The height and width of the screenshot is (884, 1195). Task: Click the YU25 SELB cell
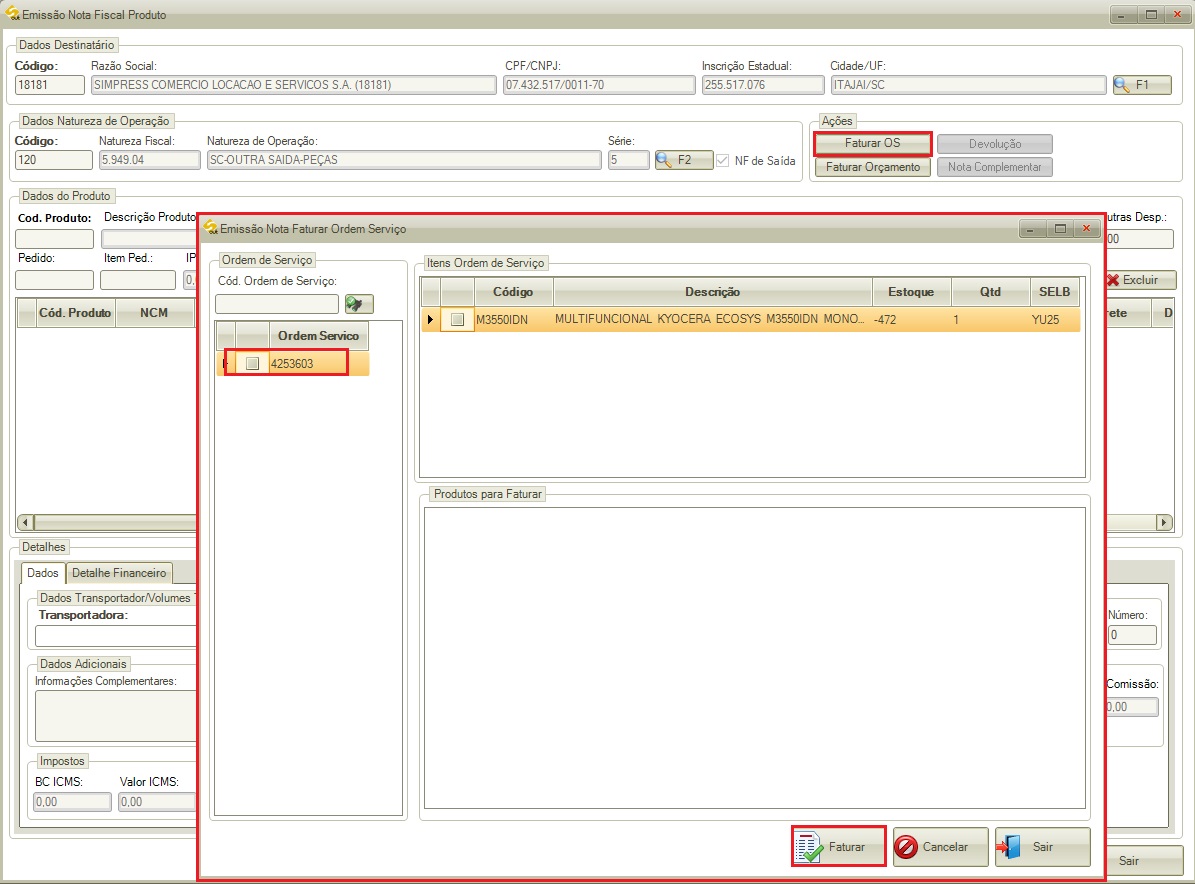pyautogui.click(x=1055, y=319)
